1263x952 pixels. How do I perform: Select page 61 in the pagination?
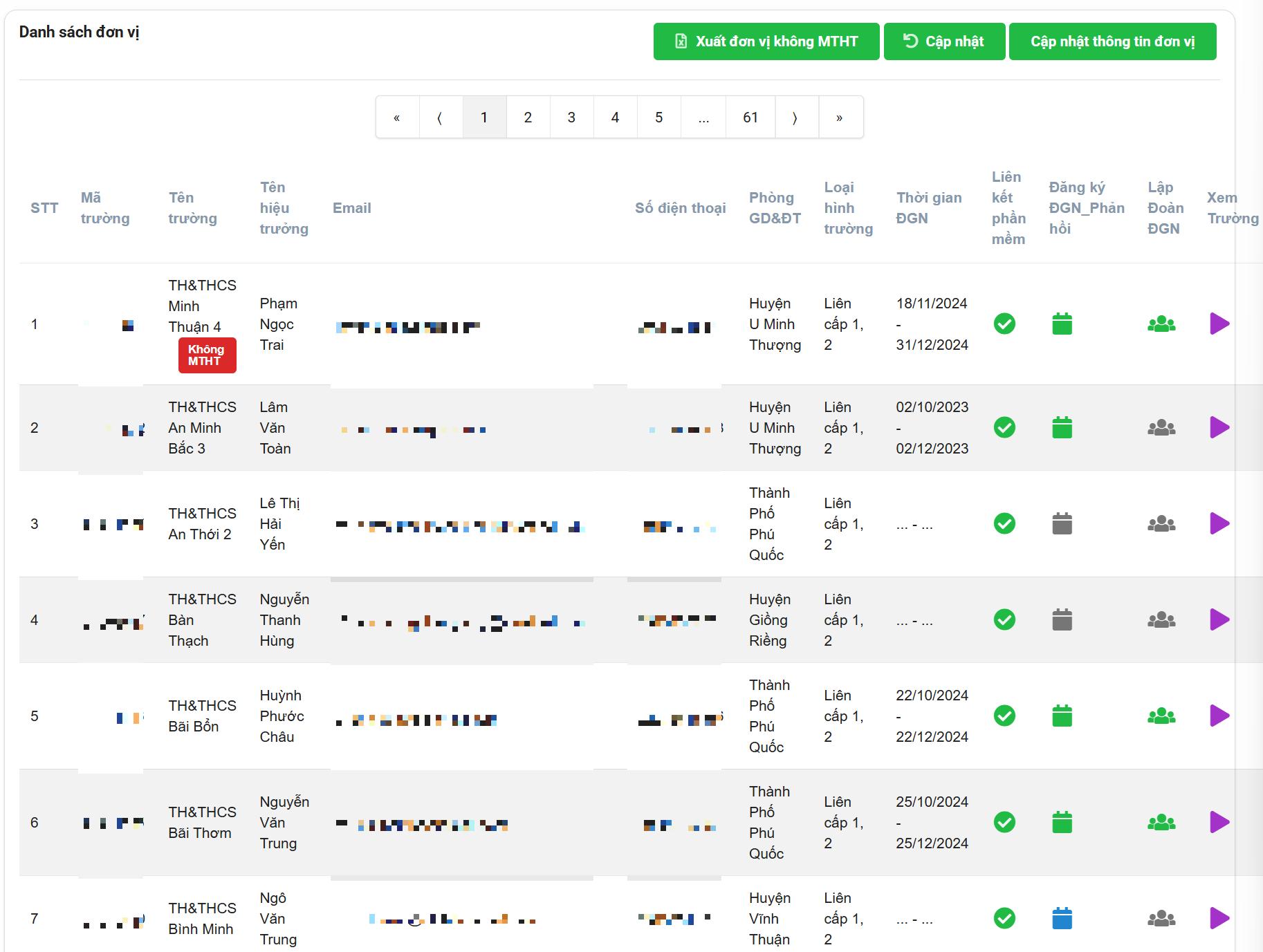750,118
